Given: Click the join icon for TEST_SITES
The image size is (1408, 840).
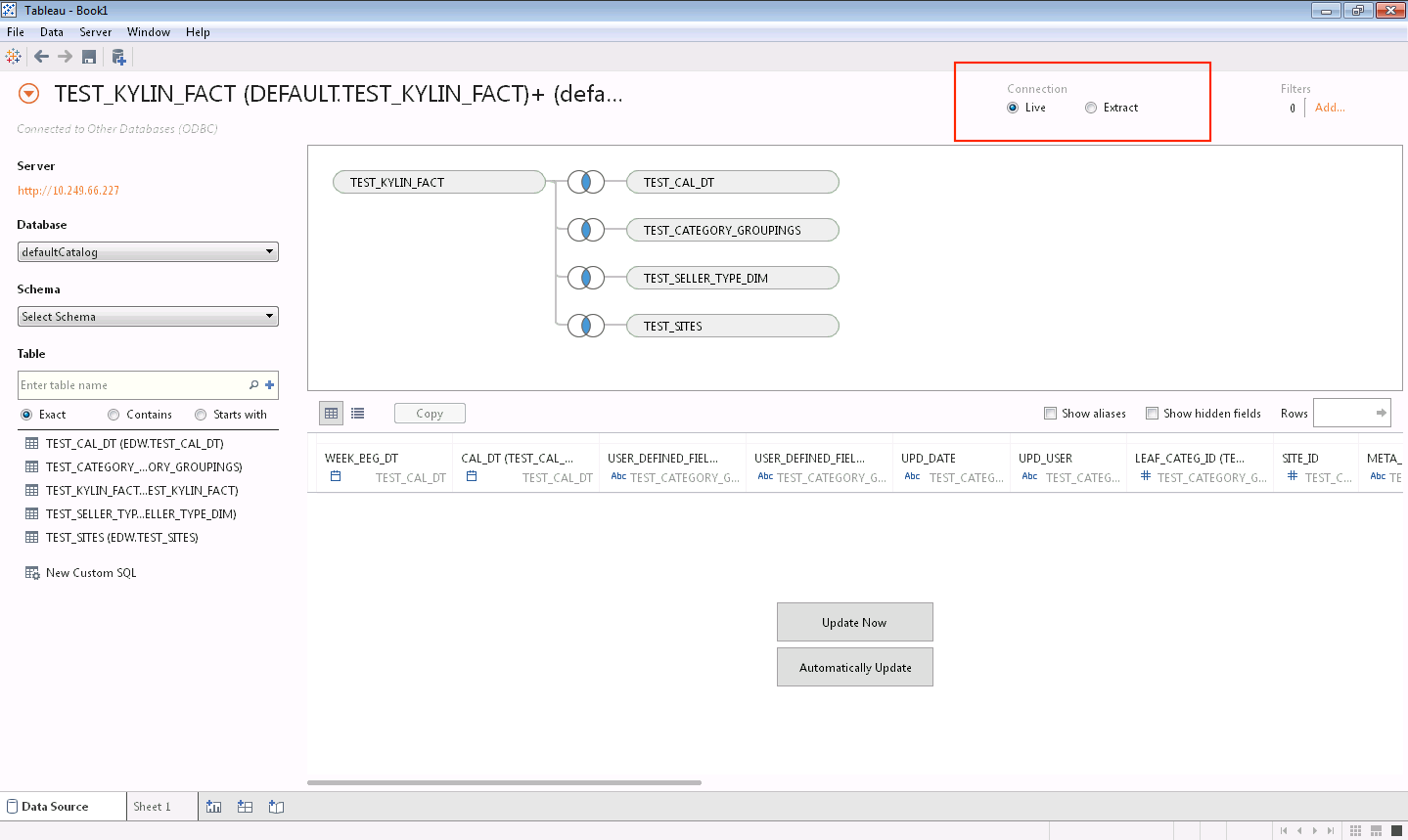Looking at the screenshot, I should (586, 326).
